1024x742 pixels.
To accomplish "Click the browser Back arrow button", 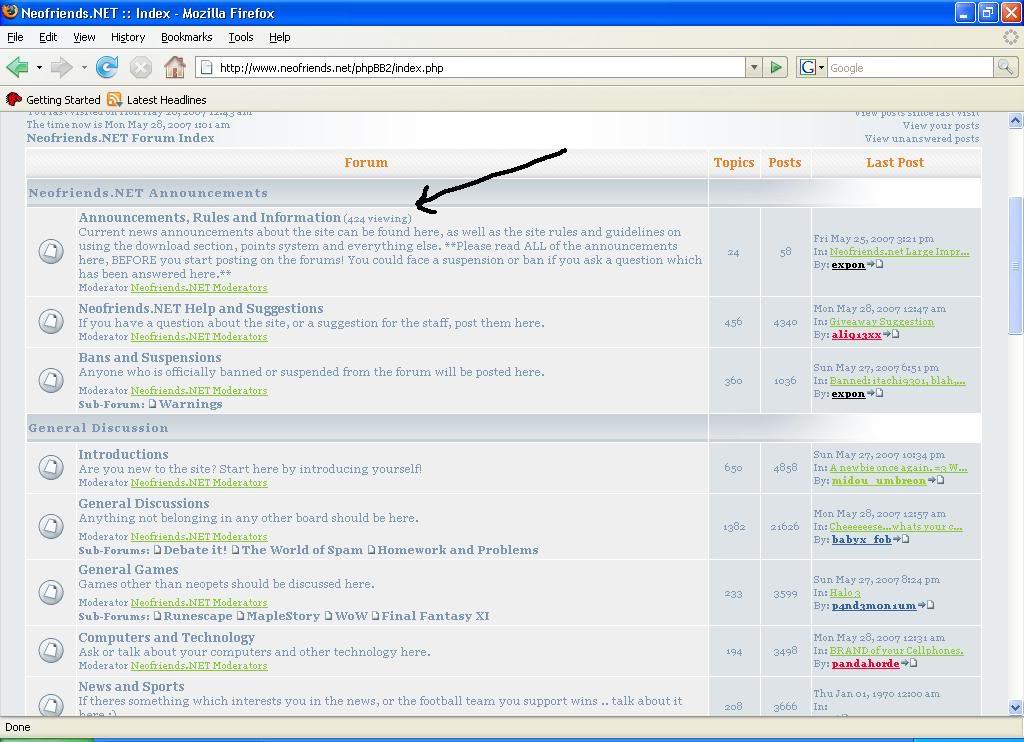I will 17,67.
